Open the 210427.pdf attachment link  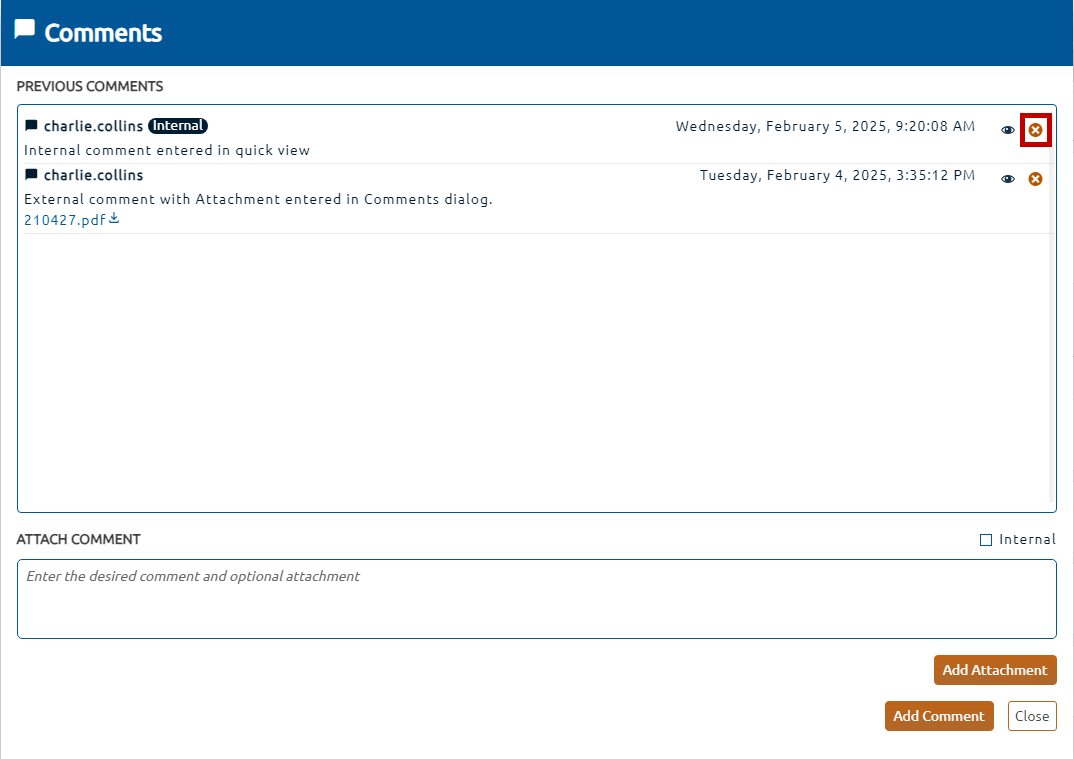(x=64, y=220)
